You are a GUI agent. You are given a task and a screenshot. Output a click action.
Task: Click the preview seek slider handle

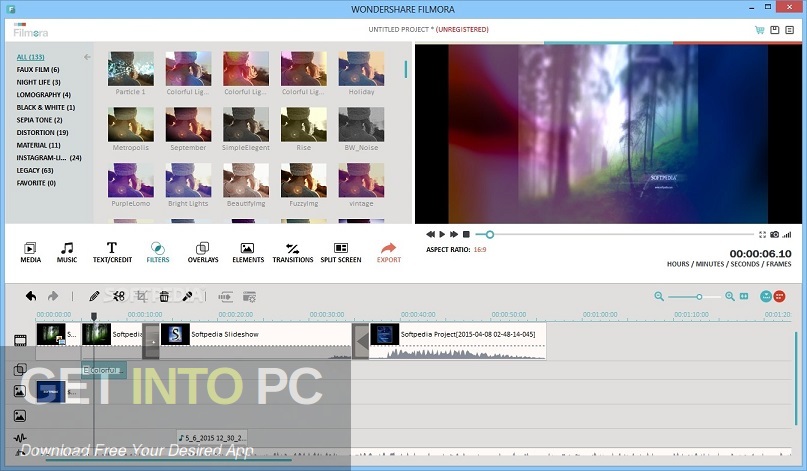click(490, 235)
